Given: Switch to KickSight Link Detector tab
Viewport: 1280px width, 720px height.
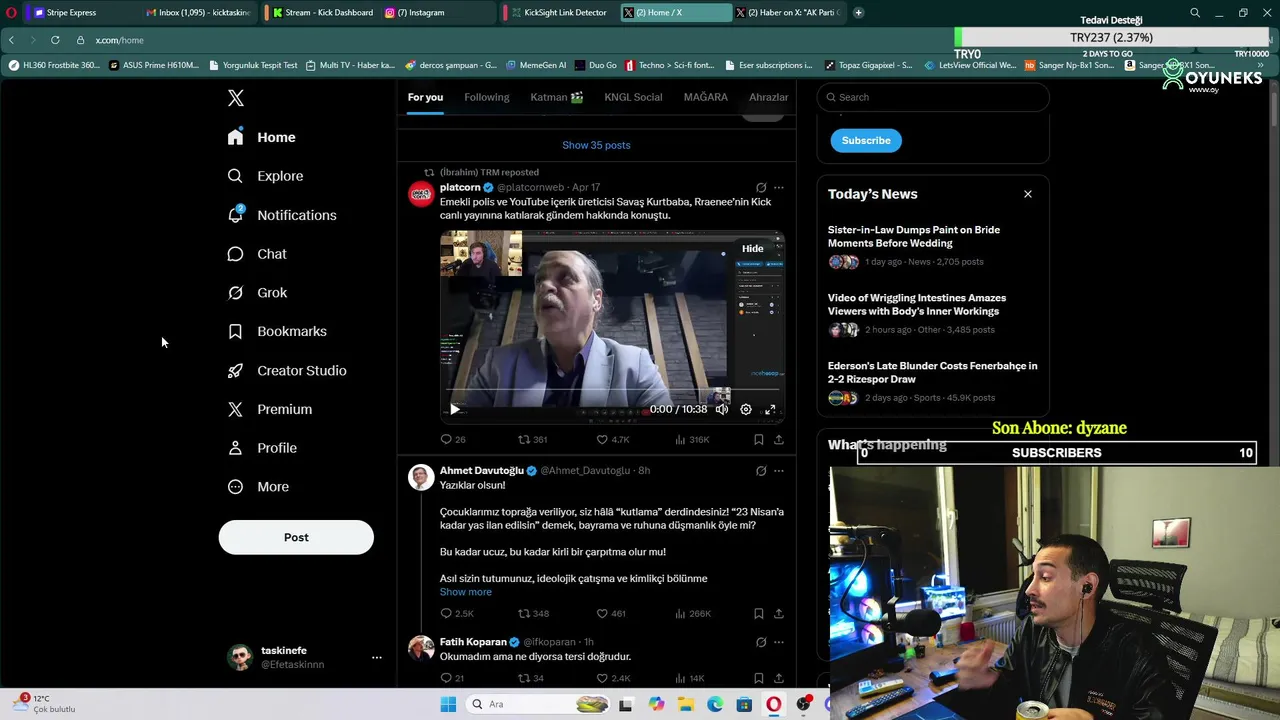Looking at the screenshot, I should [559, 12].
